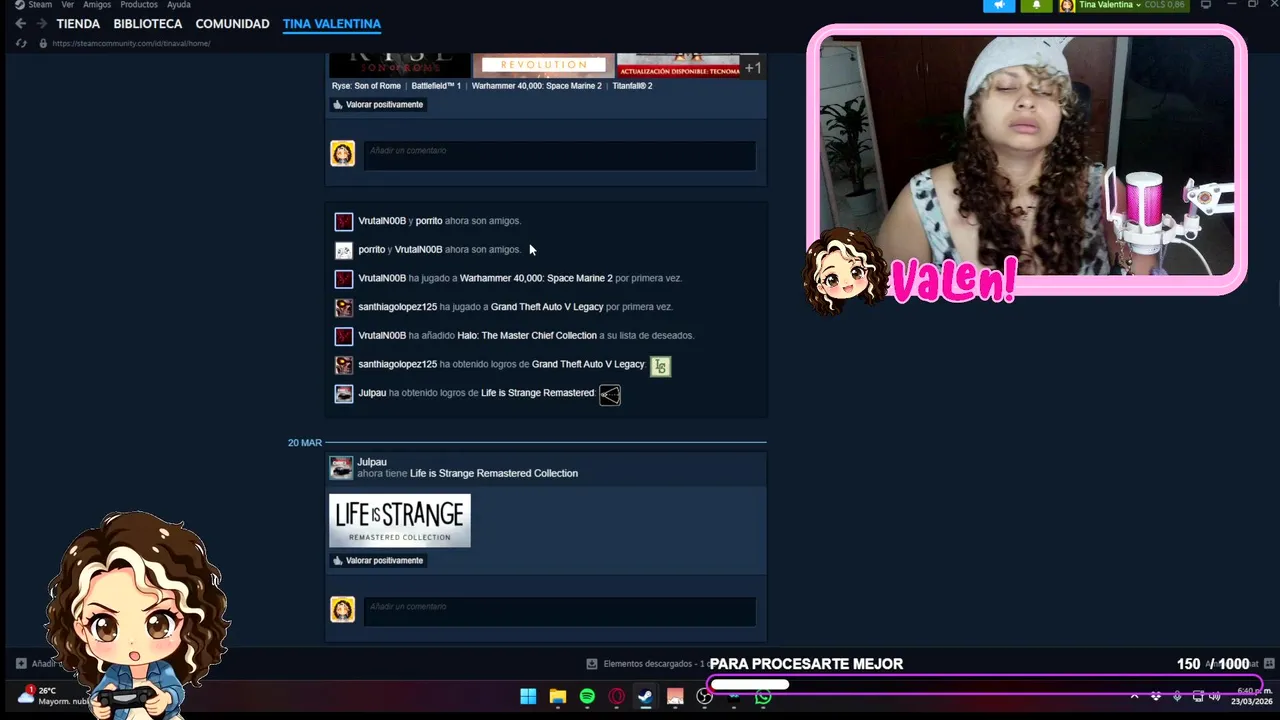Open File Explorer from the taskbar
Screen dimensions: 1280x720
(558, 696)
